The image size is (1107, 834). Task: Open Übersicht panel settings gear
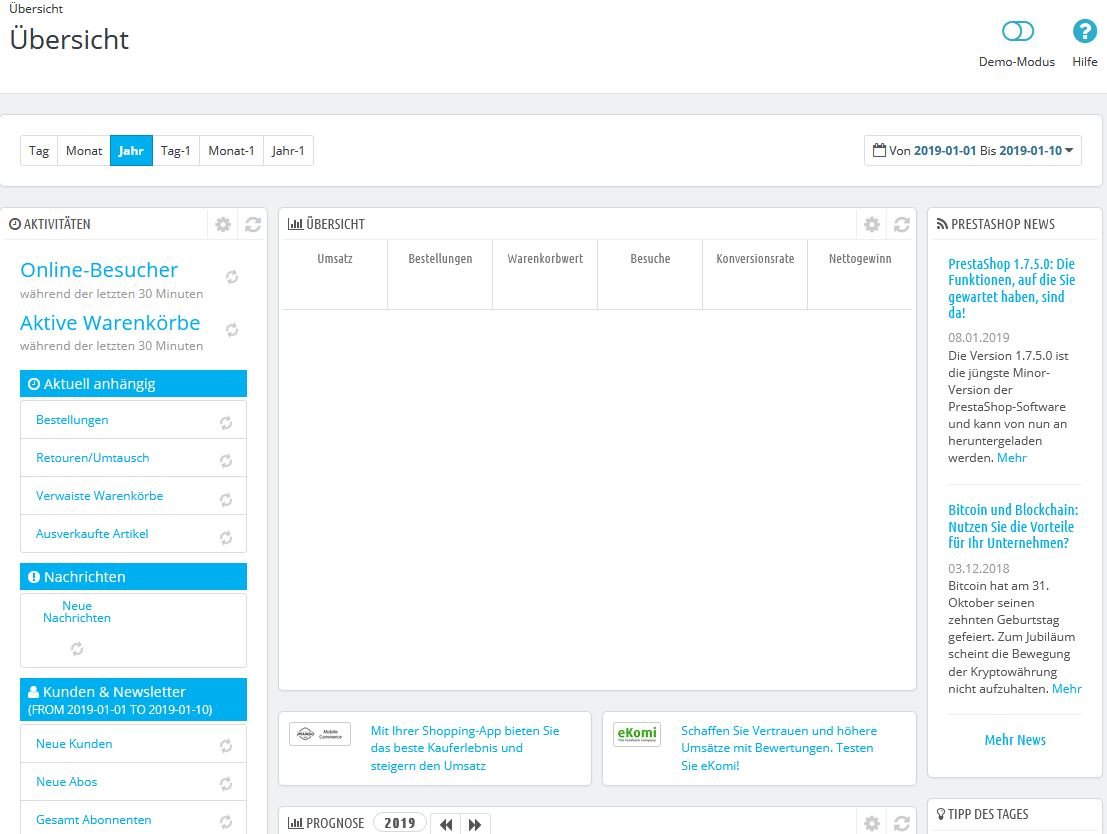872,225
